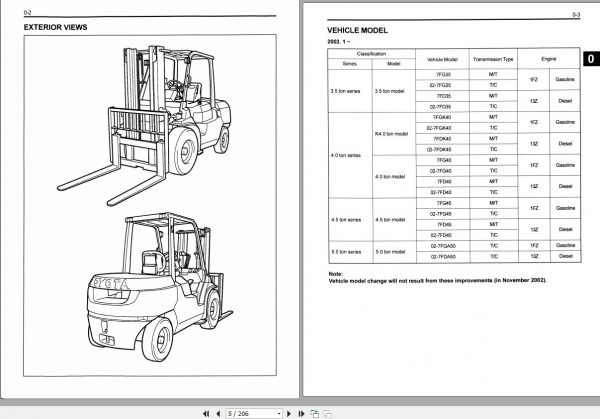The image size is (600, 419).
Task: Click the 7FDK40 vehicle model cell
Action: point(443,139)
